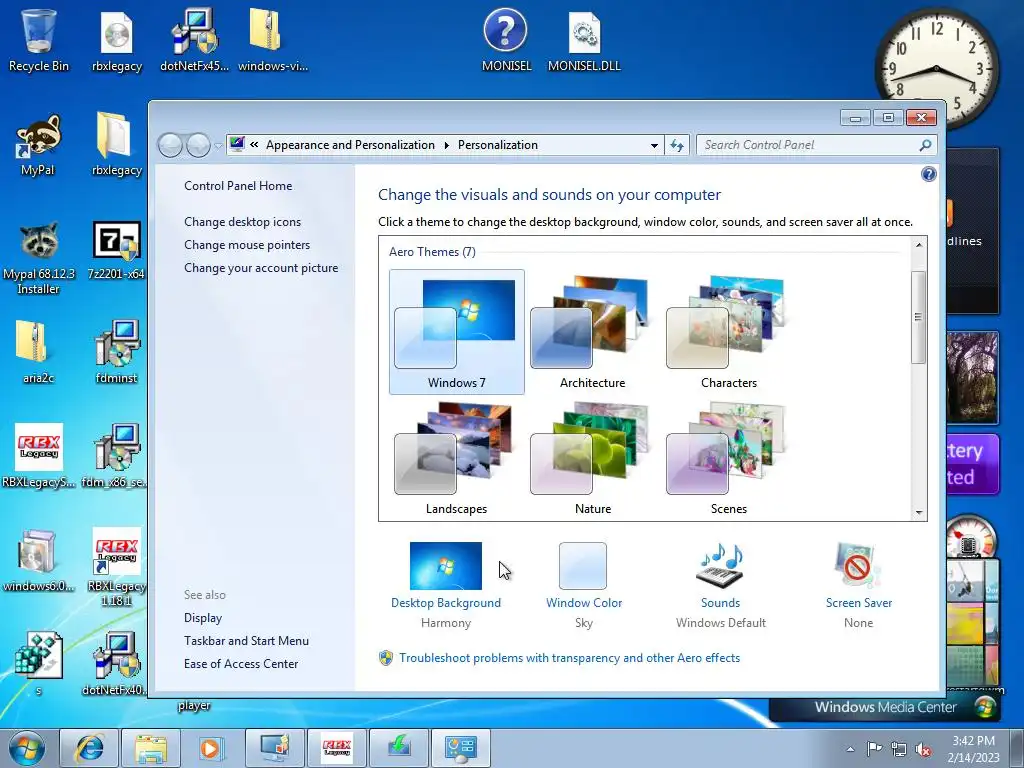Open Desktop Background settings
The height and width of the screenshot is (768, 1024).
click(x=446, y=584)
